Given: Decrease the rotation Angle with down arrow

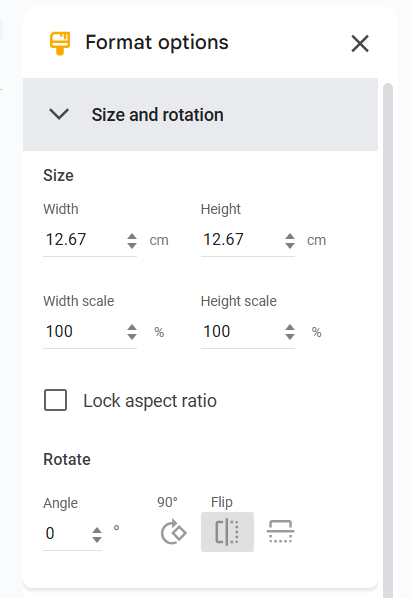Looking at the screenshot, I should pos(97,539).
